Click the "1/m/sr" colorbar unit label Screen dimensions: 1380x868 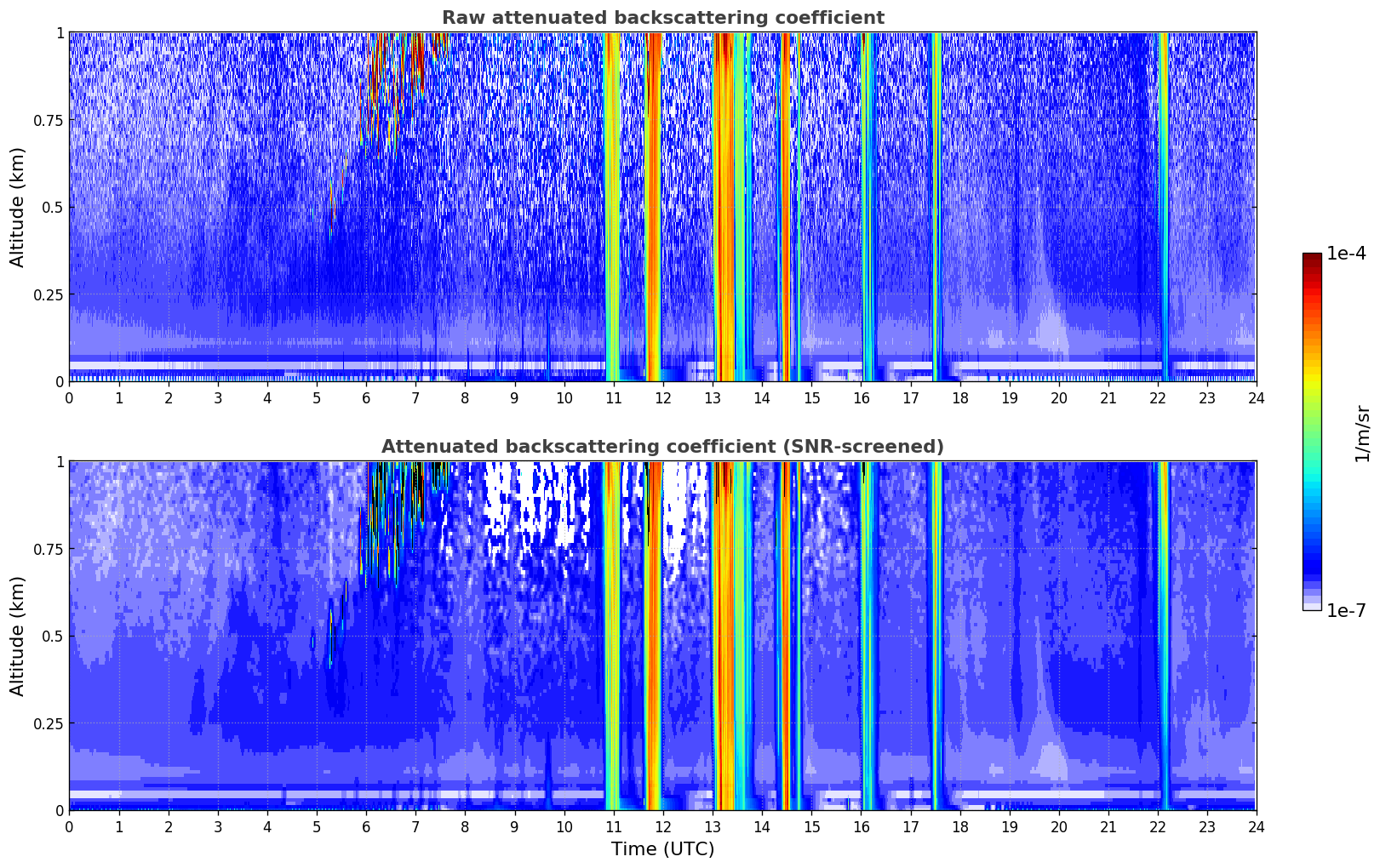[1362, 432]
